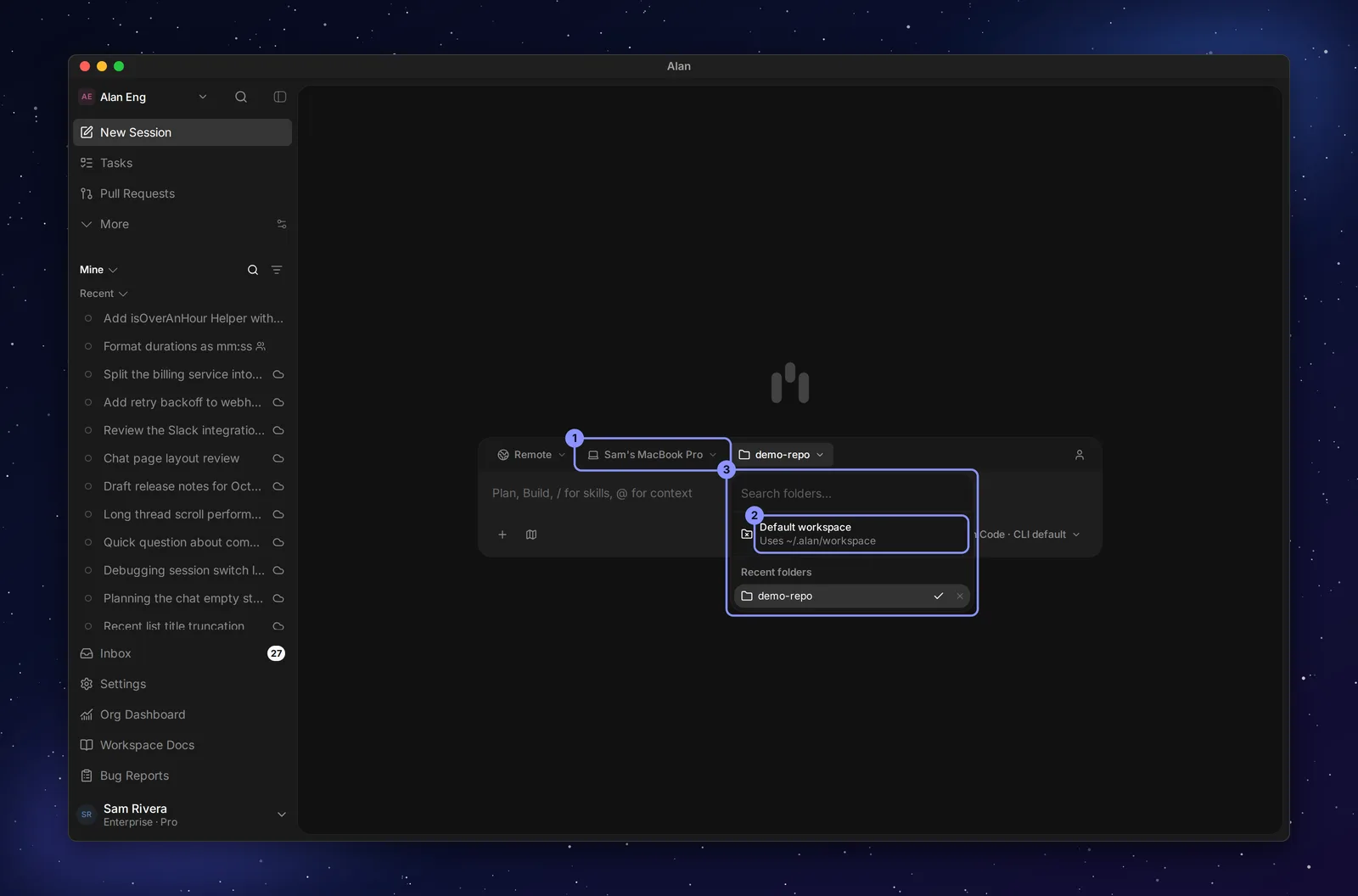1358x896 pixels.
Task: Search sessions using the Mine magnifier icon
Action: click(x=253, y=270)
